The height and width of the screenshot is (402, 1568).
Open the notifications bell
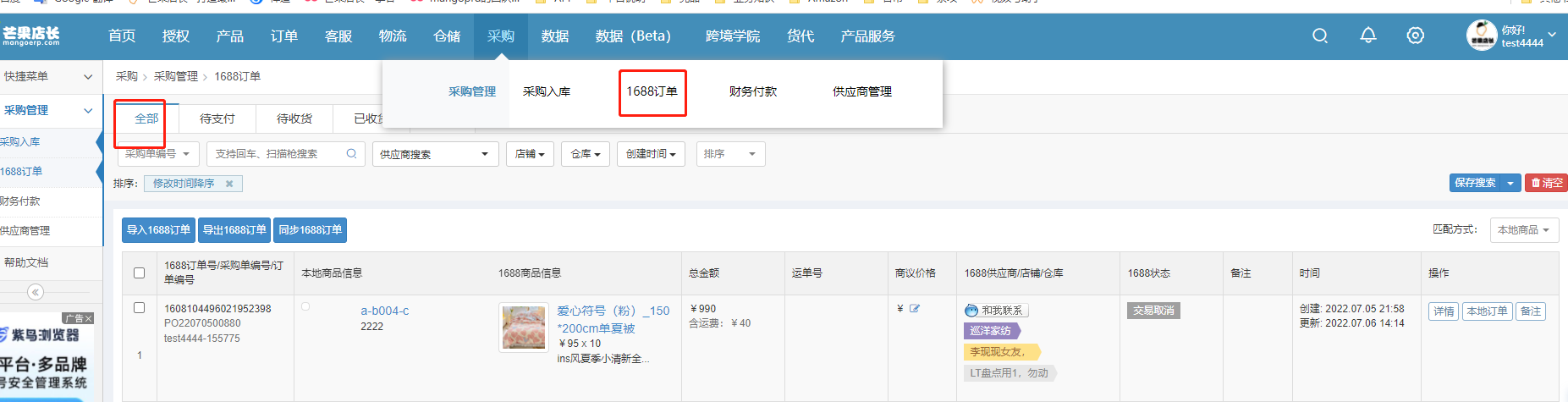pyautogui.click(x=1368, y=36)
